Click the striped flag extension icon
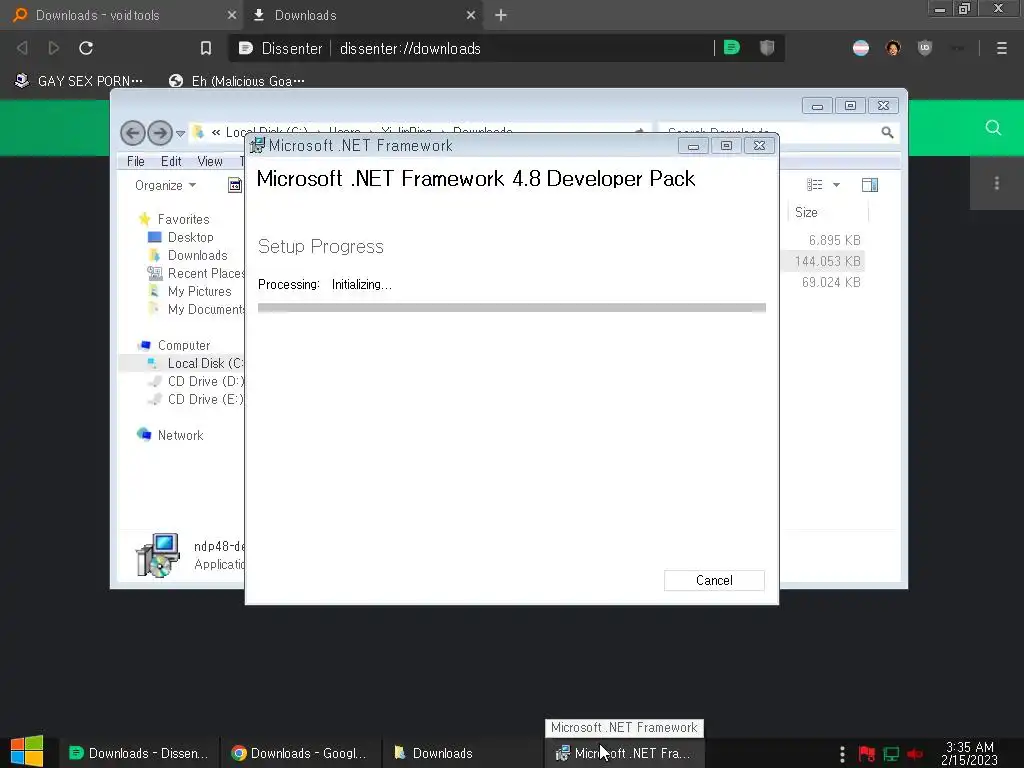The image size is (1024, 768). 861,48
